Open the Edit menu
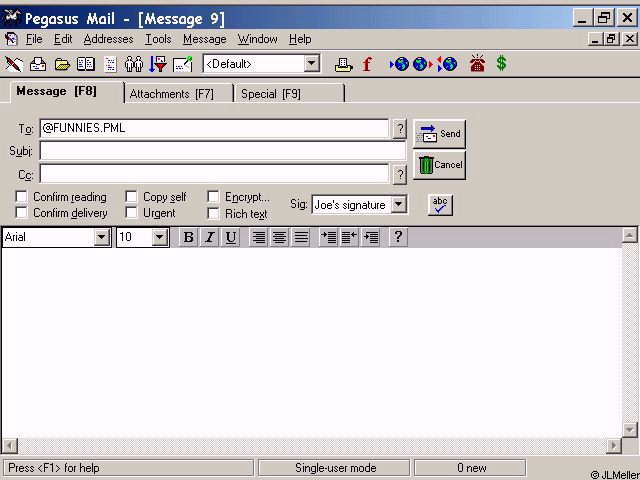This screenshot has width=640, height=480. click(x=63, y=39)
